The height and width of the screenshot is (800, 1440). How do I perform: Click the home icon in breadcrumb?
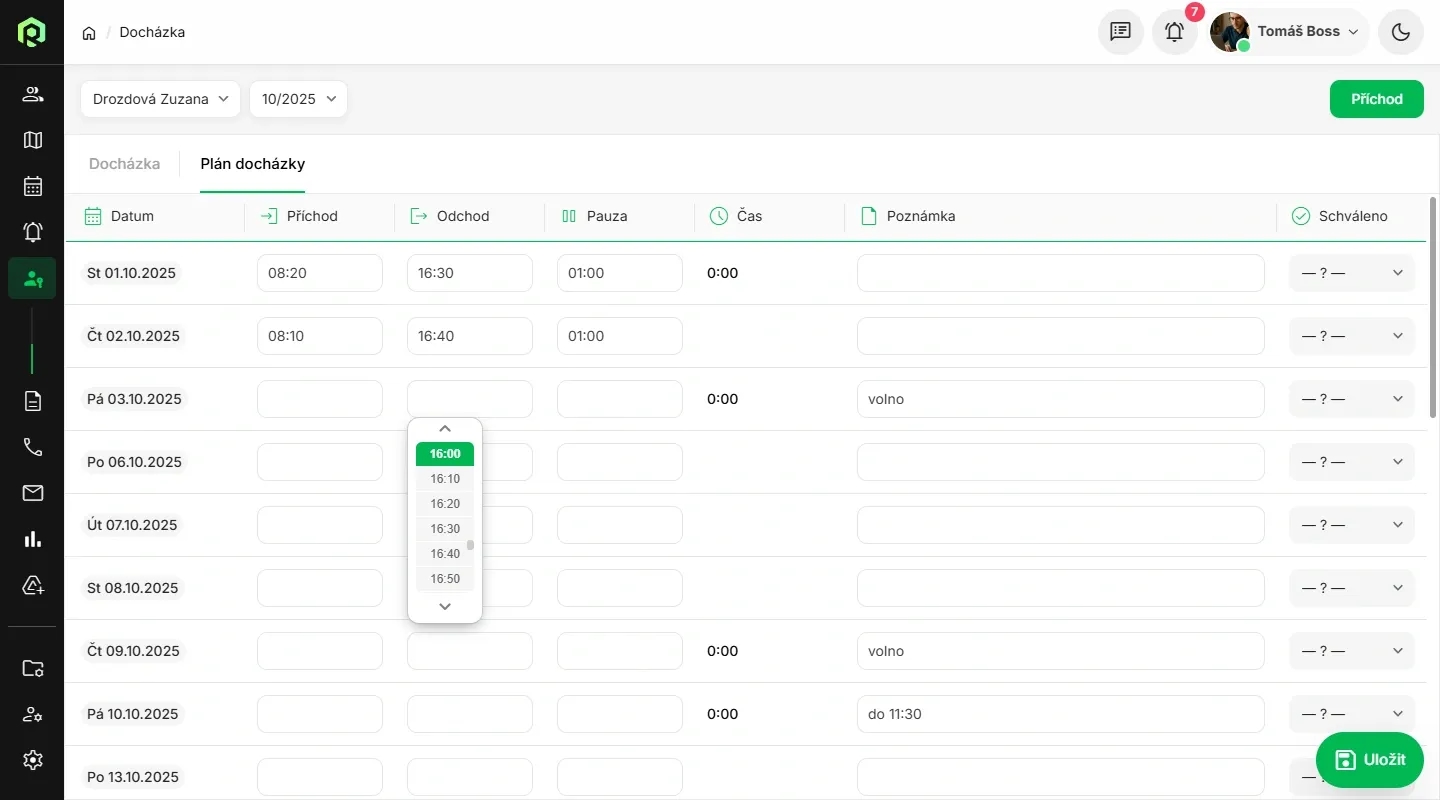pos(89,33)
